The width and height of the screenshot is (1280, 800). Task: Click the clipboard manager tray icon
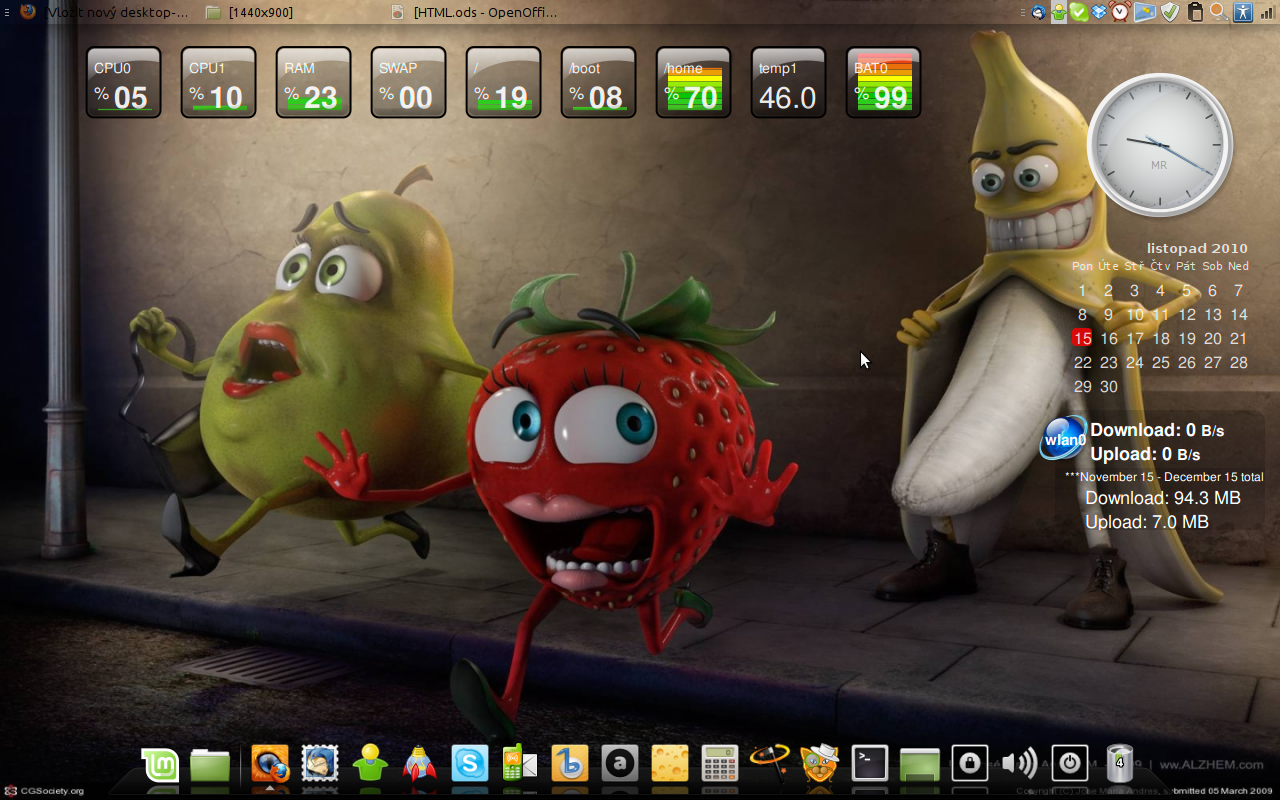pyautogui.click(x=1194, y=12)
